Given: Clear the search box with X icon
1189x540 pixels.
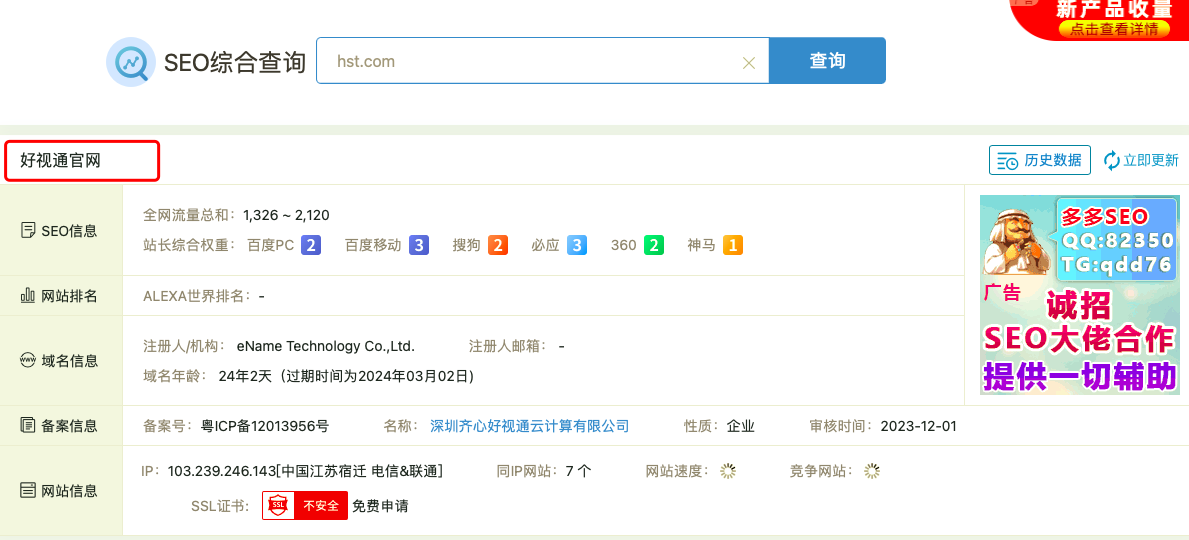Looking at the screenshot, I should click(x=748, y=62).
